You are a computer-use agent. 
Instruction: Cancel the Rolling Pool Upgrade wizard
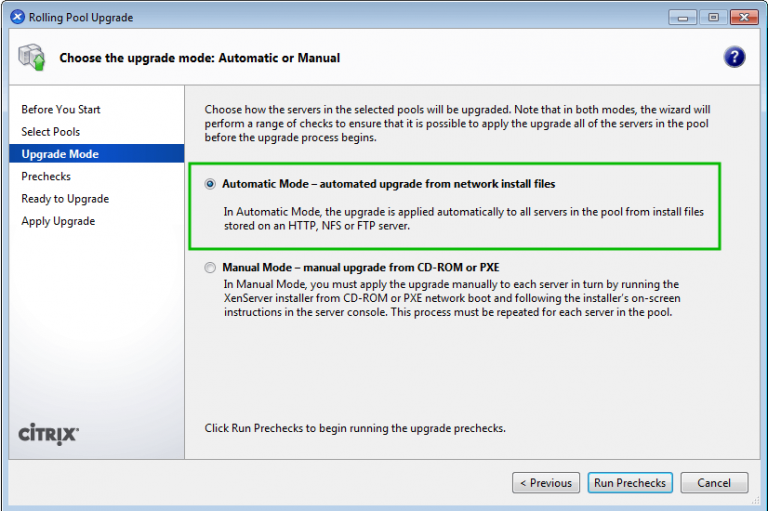click(714, 483)
